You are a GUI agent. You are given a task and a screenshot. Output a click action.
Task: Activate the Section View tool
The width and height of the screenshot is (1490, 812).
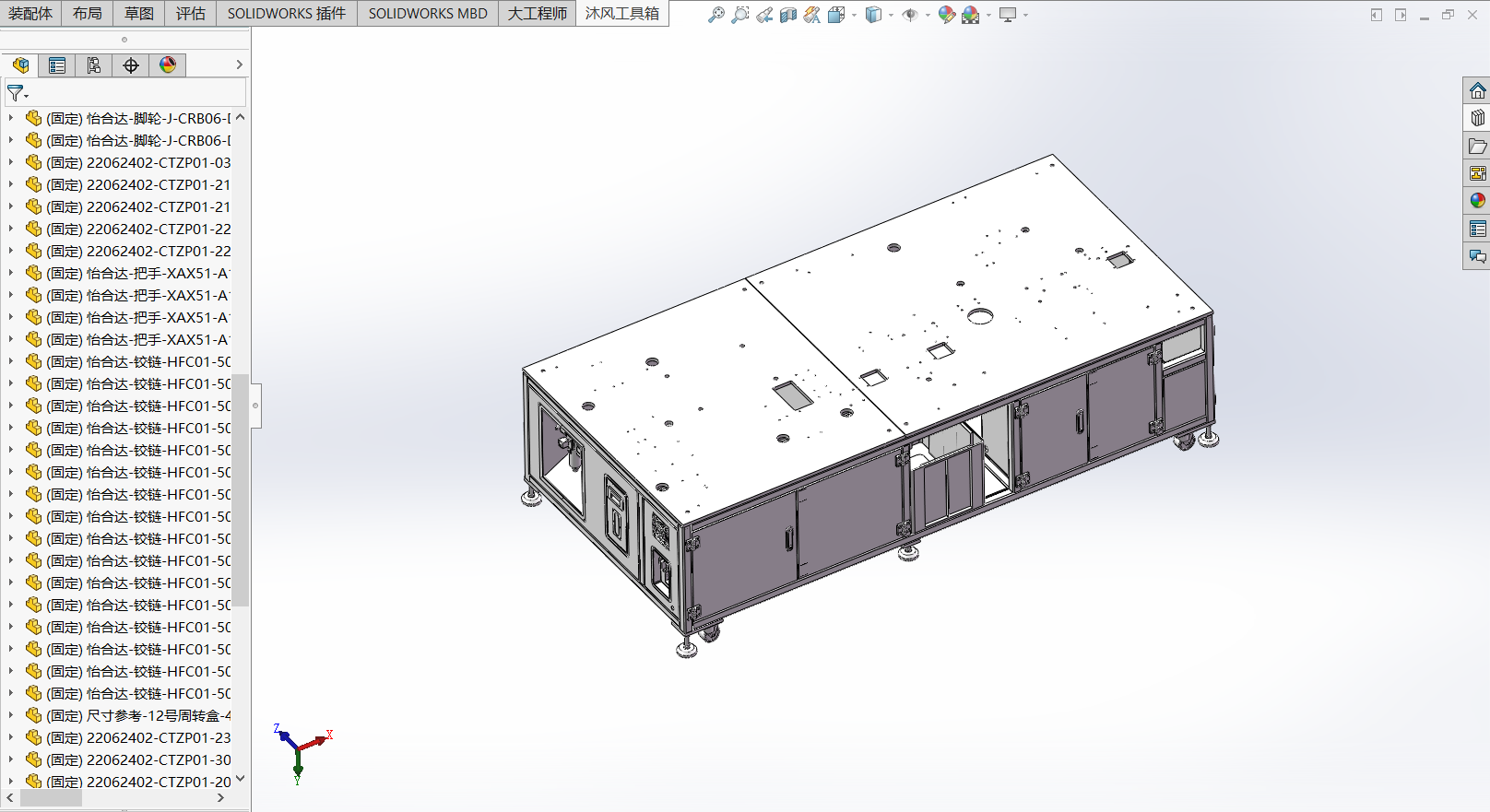coord(788,15)
